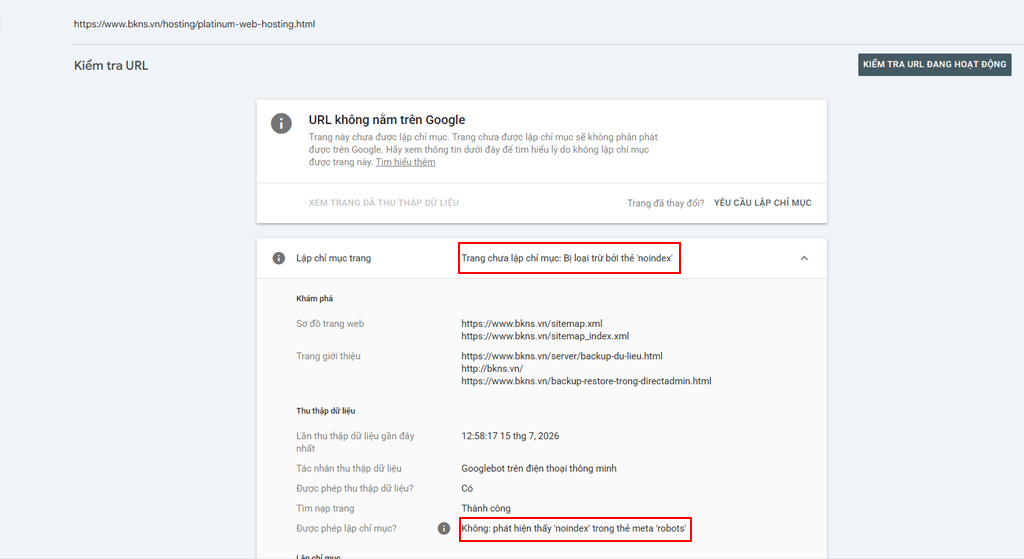This screenshot has height=559, width=1024.
Task: Click the 'Trang giới thiệu' label
Action: (x=328, y=356)
